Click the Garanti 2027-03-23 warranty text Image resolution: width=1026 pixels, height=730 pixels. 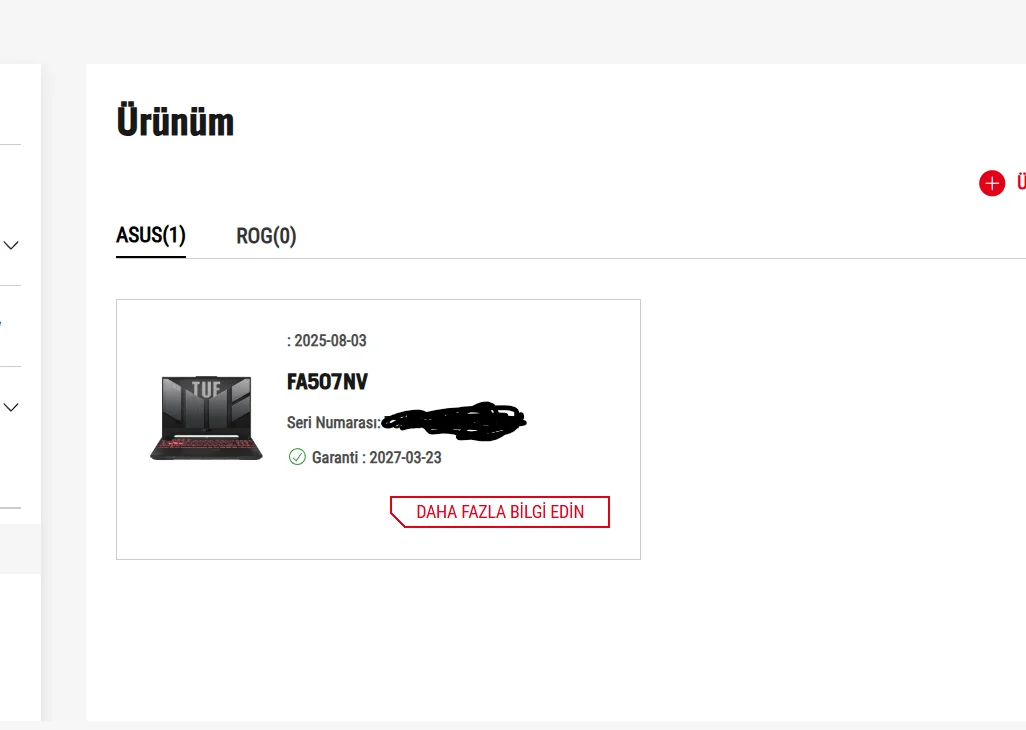click(x=376, y=458)
